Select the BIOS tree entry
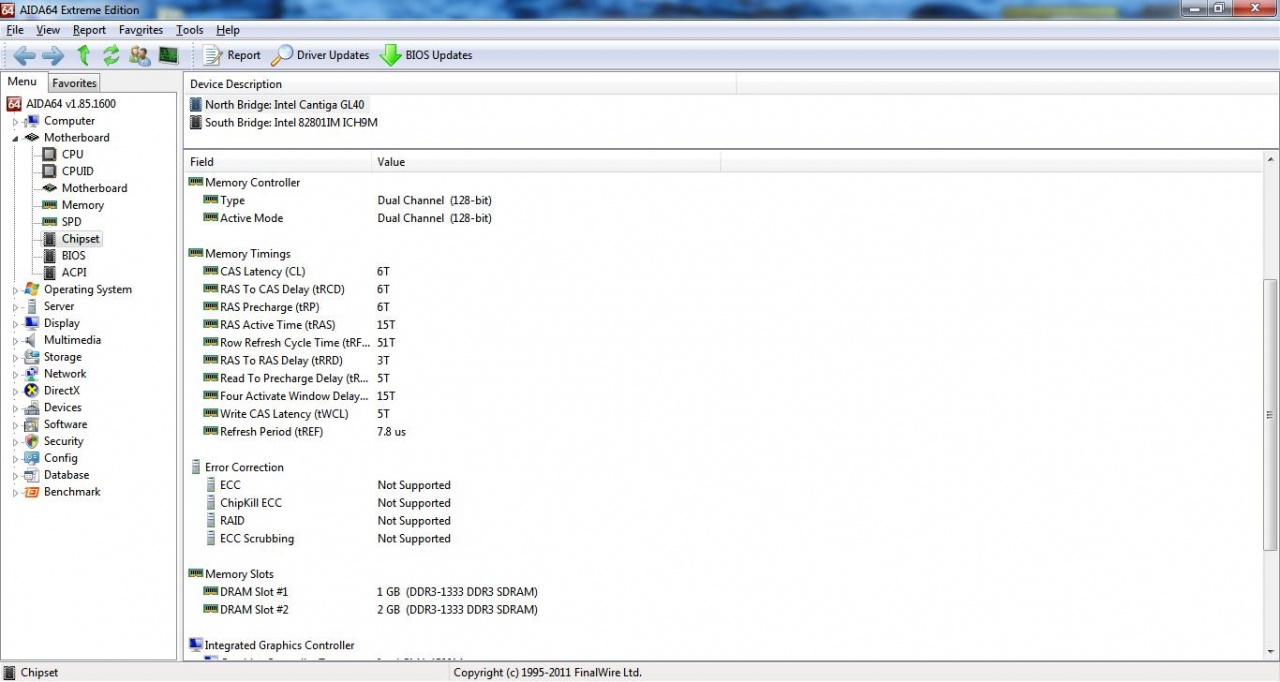Image resolution: width=1280 pixels, height=682 pixels. [74, 256]
